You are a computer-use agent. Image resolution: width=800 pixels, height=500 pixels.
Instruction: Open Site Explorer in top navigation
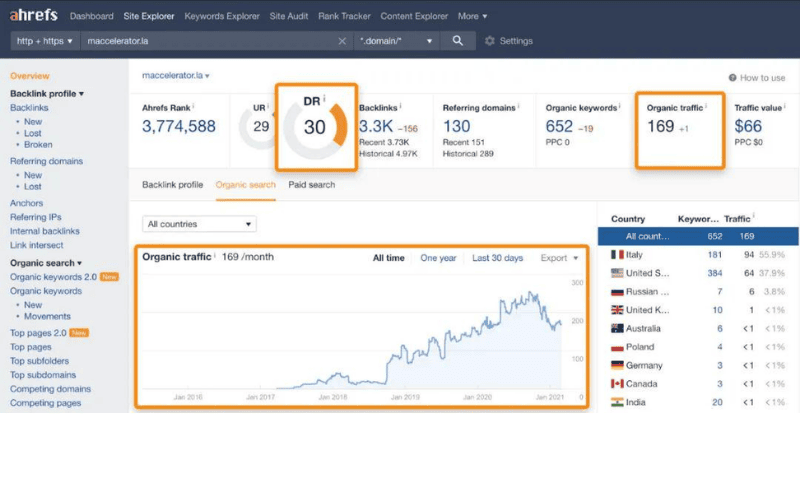click(x=148, y=16)
